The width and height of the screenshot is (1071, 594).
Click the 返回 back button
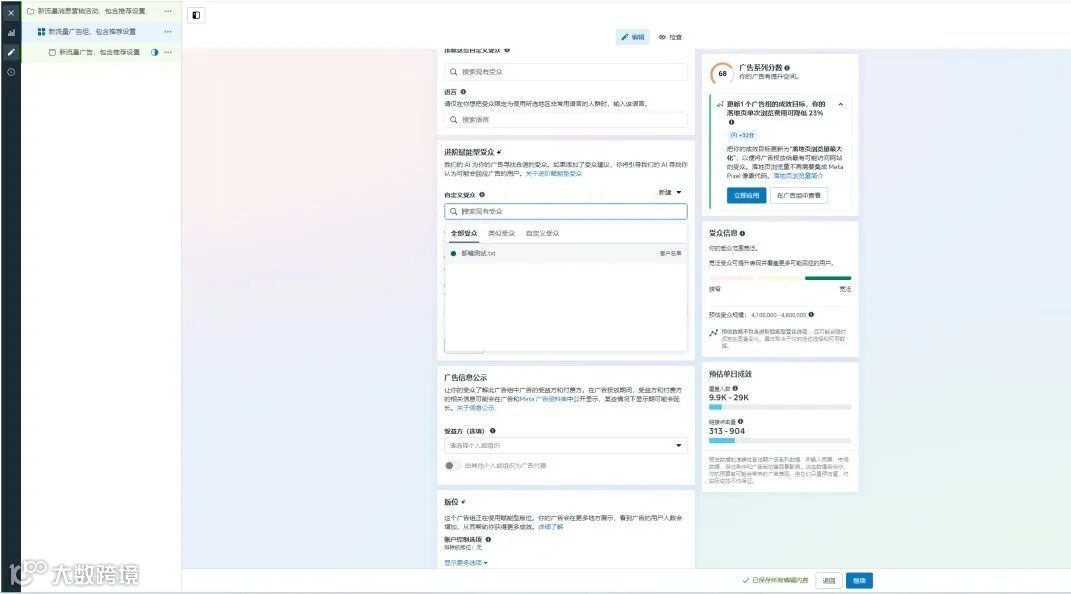pyautogui.click(x=829, y=581)
